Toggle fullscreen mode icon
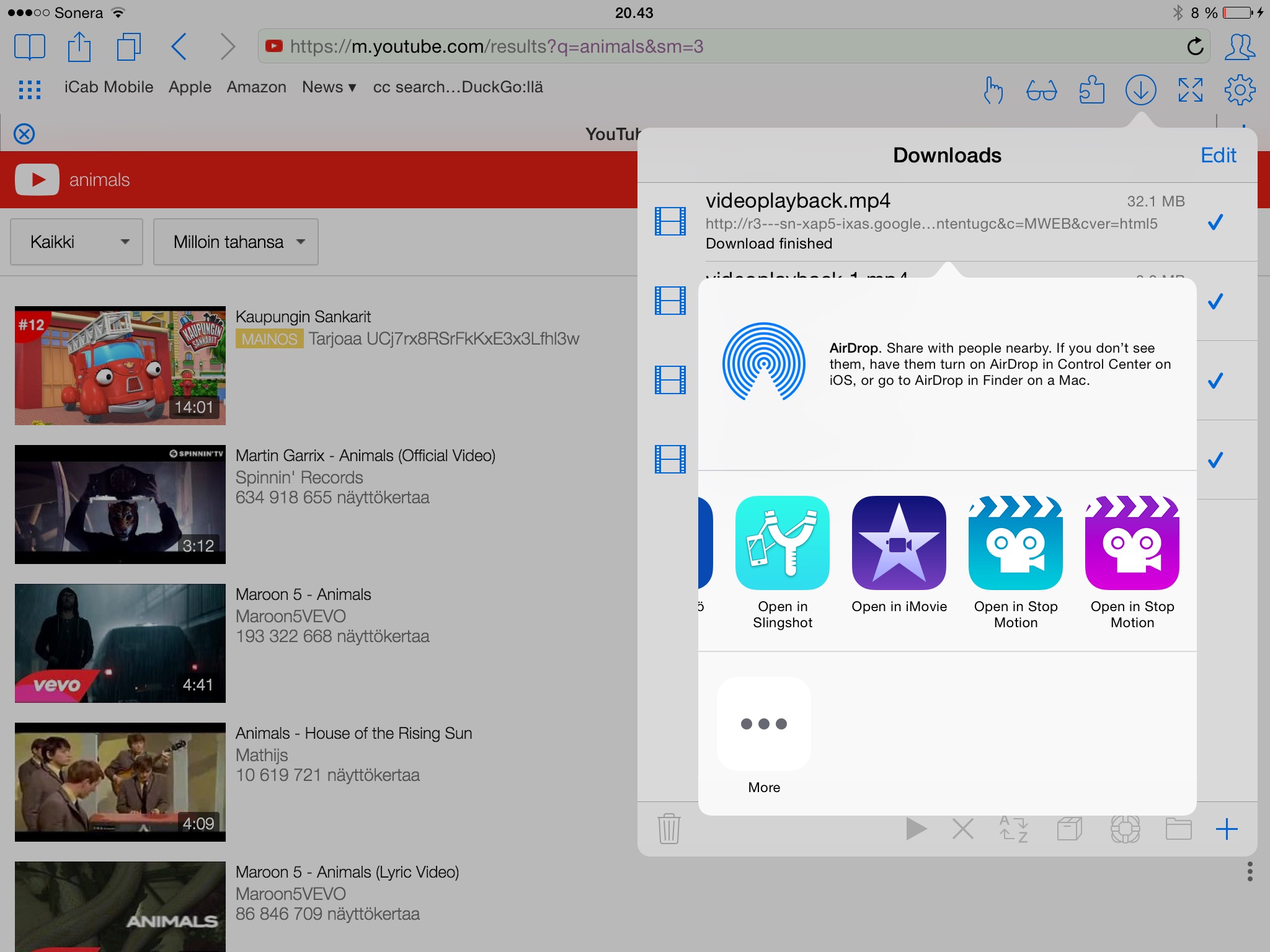The width and height of the screenshot is (1270, 952). point(1190,90)
